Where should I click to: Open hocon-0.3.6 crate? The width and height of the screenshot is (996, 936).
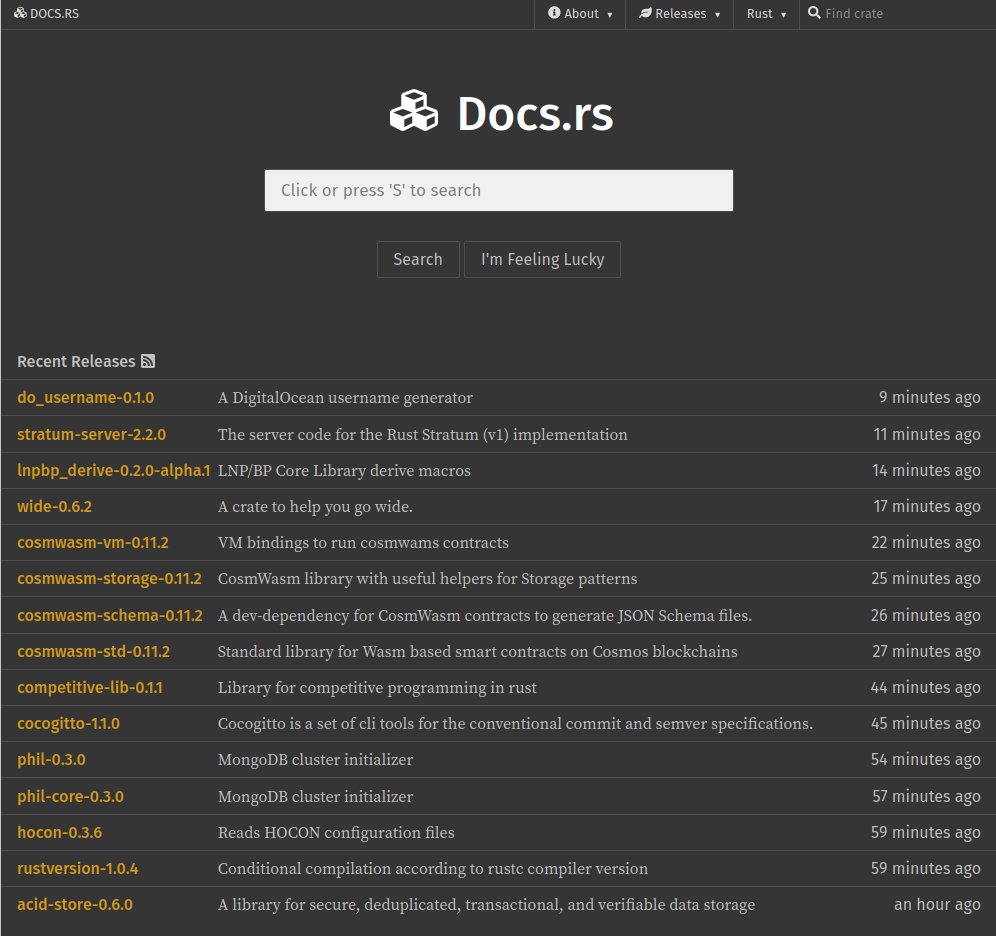tap(60, 832)
